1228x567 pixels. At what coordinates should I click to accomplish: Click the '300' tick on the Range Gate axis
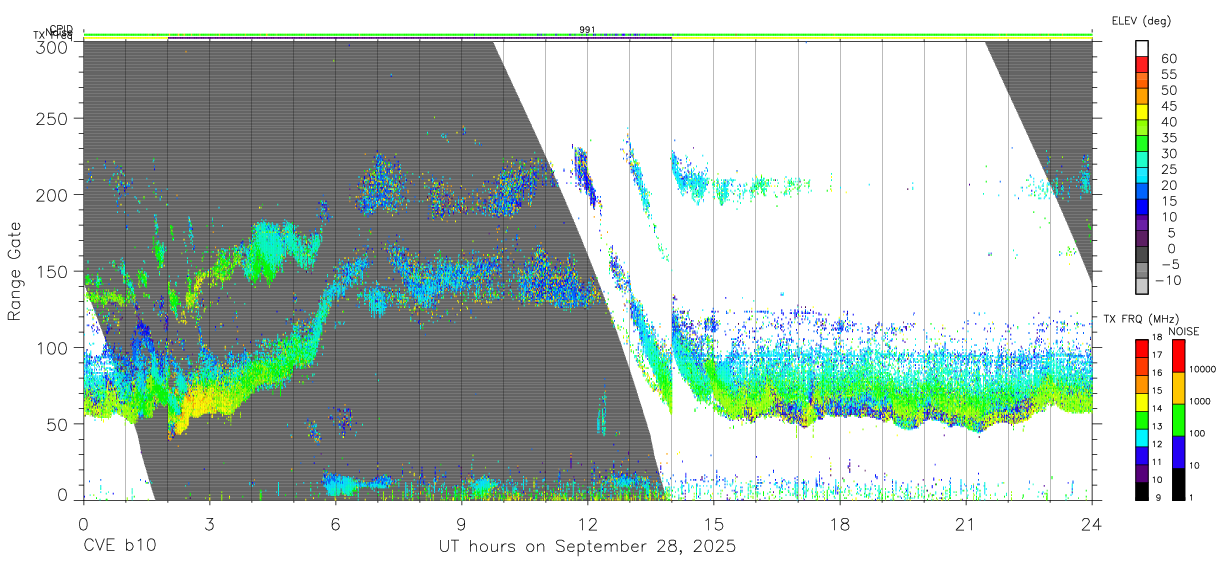point(53,47)
